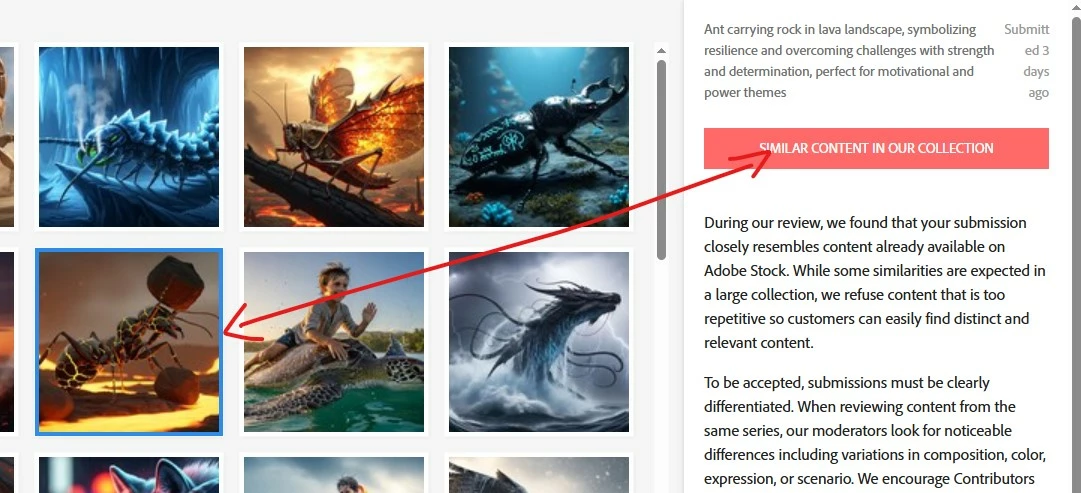
Task: Open the blue ice centipede thumbnail
Action: coord(129,137)
